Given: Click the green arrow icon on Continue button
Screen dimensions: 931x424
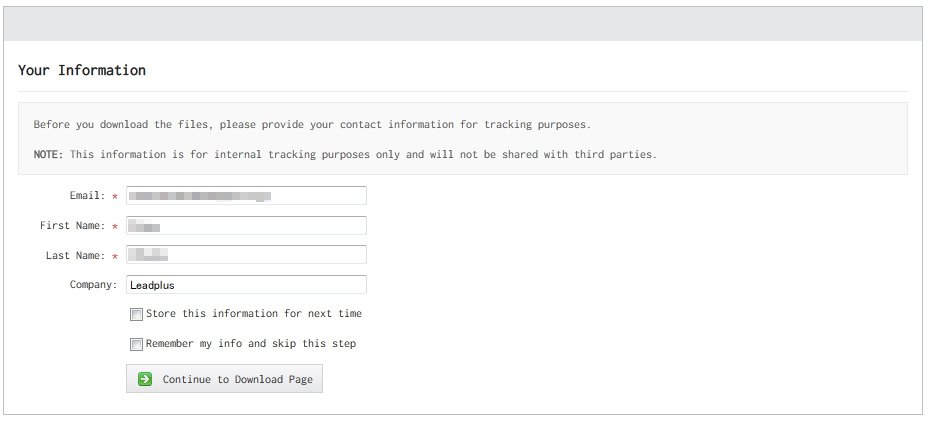Looking at the screenshot, I should [x=145, y=379].
